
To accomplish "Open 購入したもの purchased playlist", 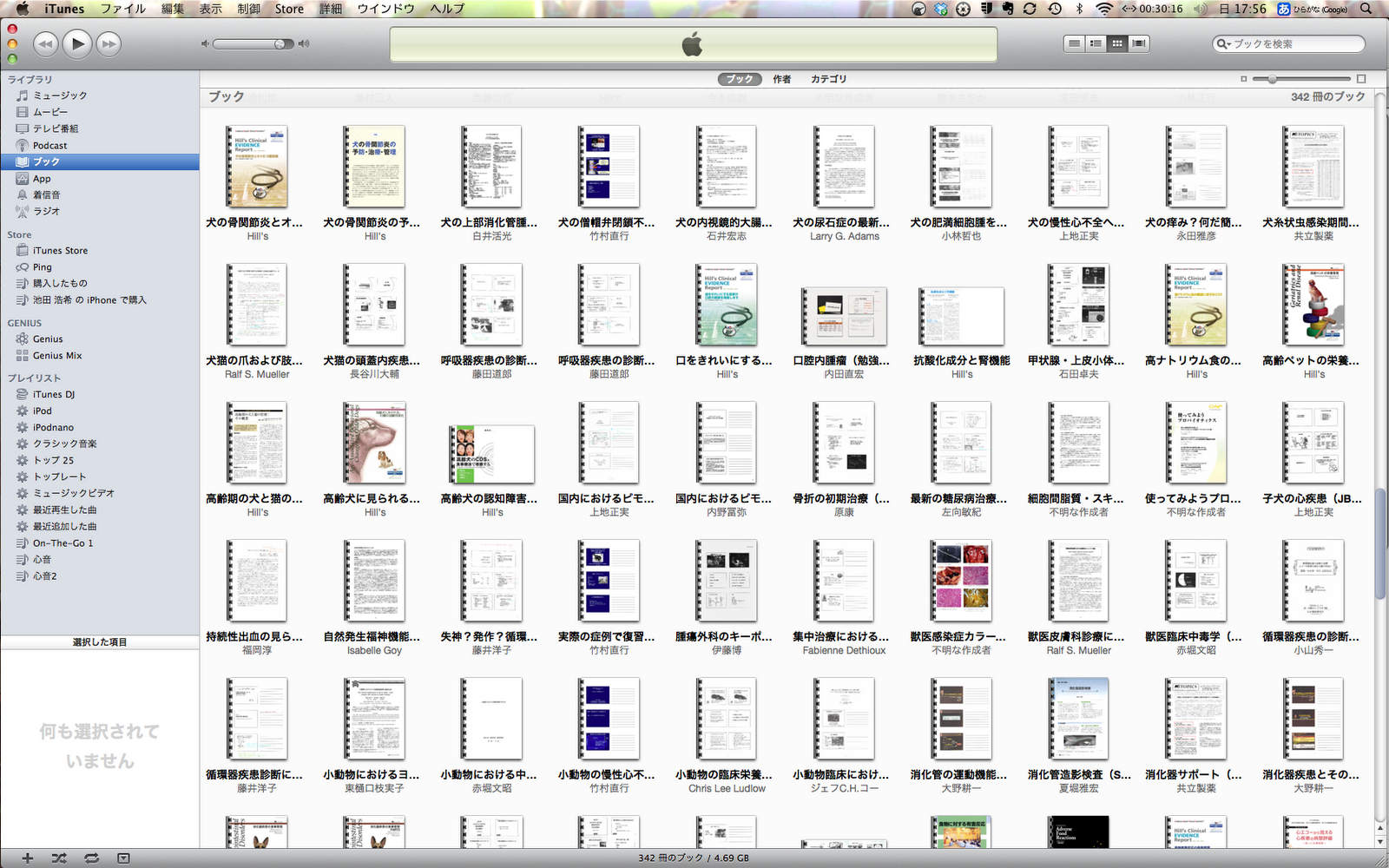I will pyautogui.click(x=60, y=284).
